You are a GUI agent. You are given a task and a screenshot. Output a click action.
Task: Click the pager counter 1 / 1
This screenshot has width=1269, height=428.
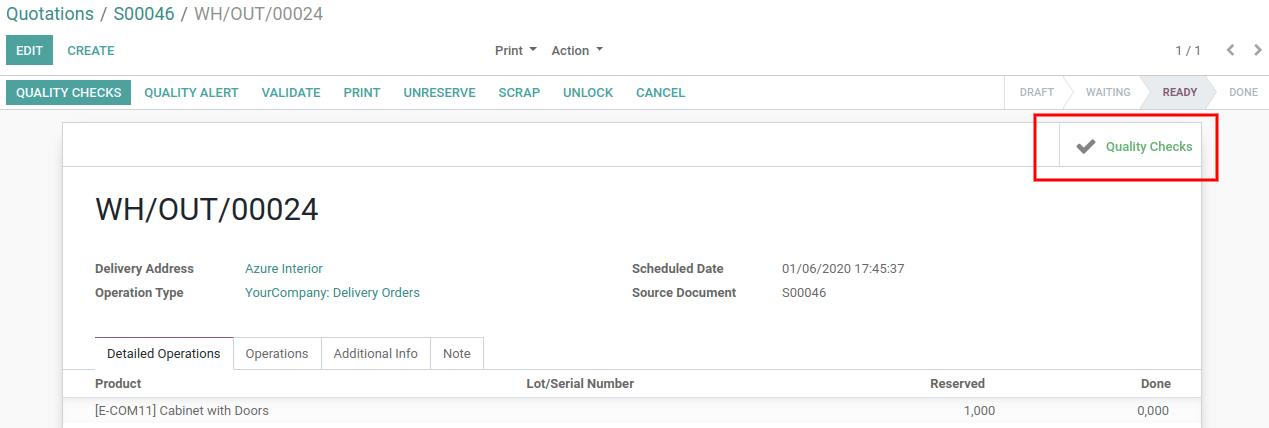(x=1188, y=50)
